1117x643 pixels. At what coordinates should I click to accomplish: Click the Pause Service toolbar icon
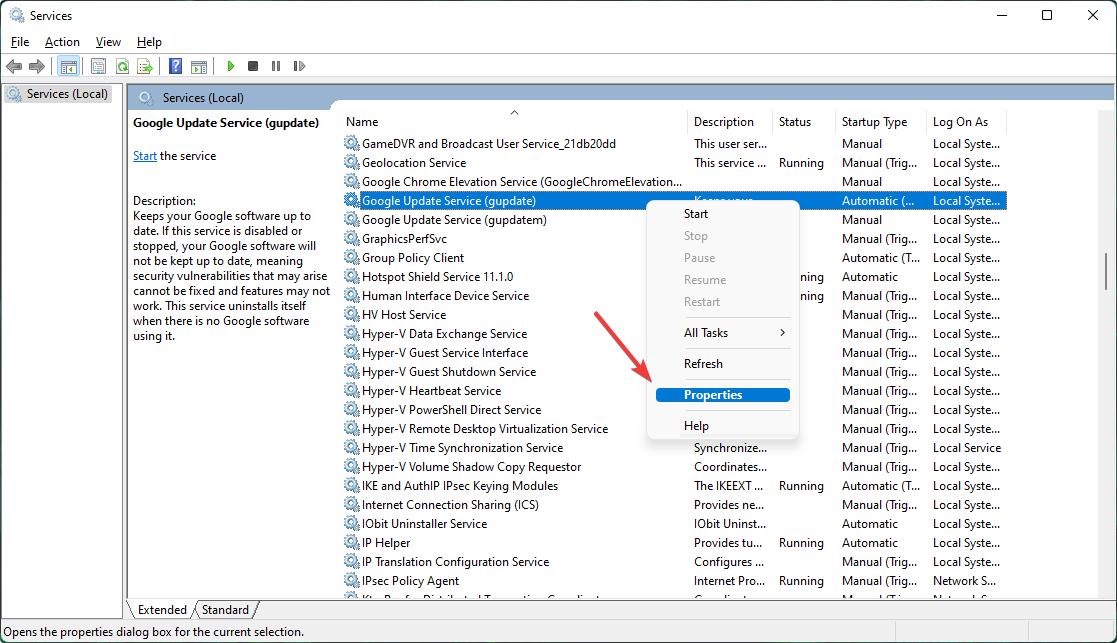pyautogui.click(x=276, y=66)
